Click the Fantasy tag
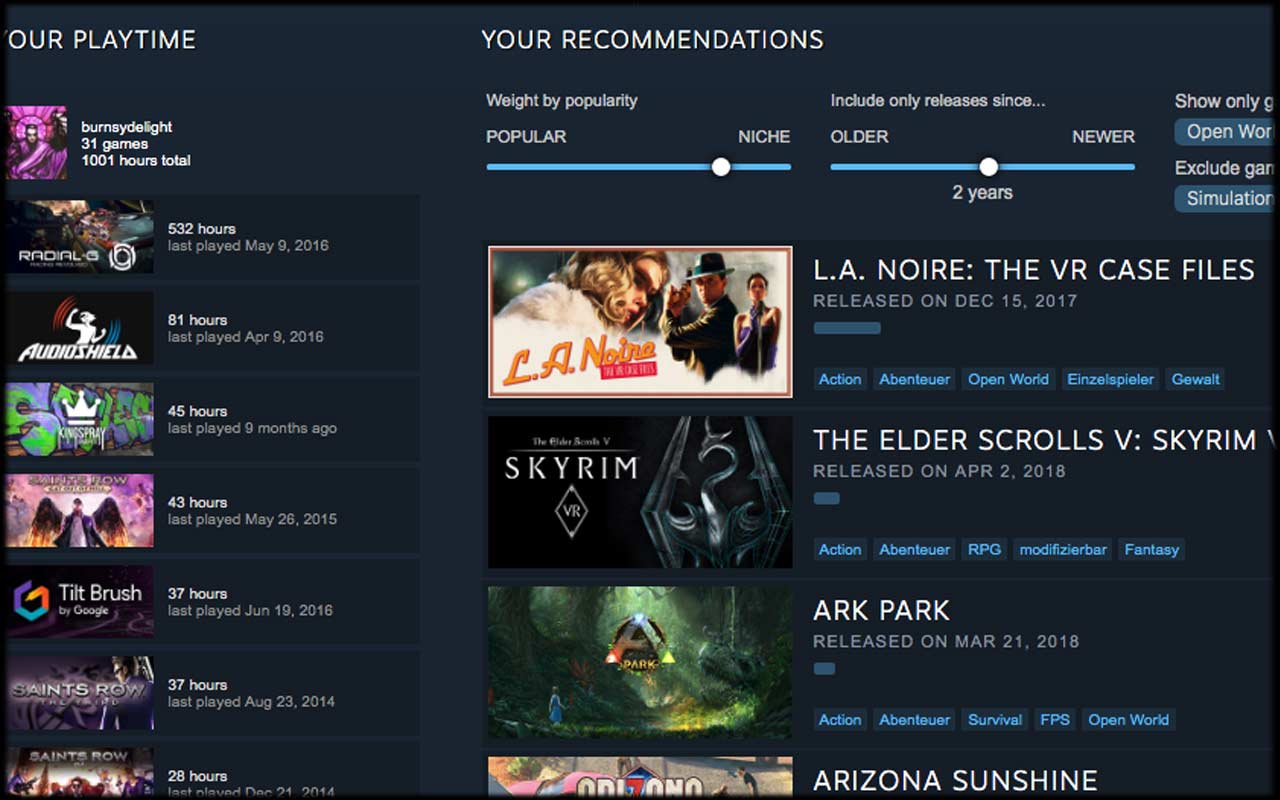The width and height of the screenshot is (1280, 800). point(1152,549)
